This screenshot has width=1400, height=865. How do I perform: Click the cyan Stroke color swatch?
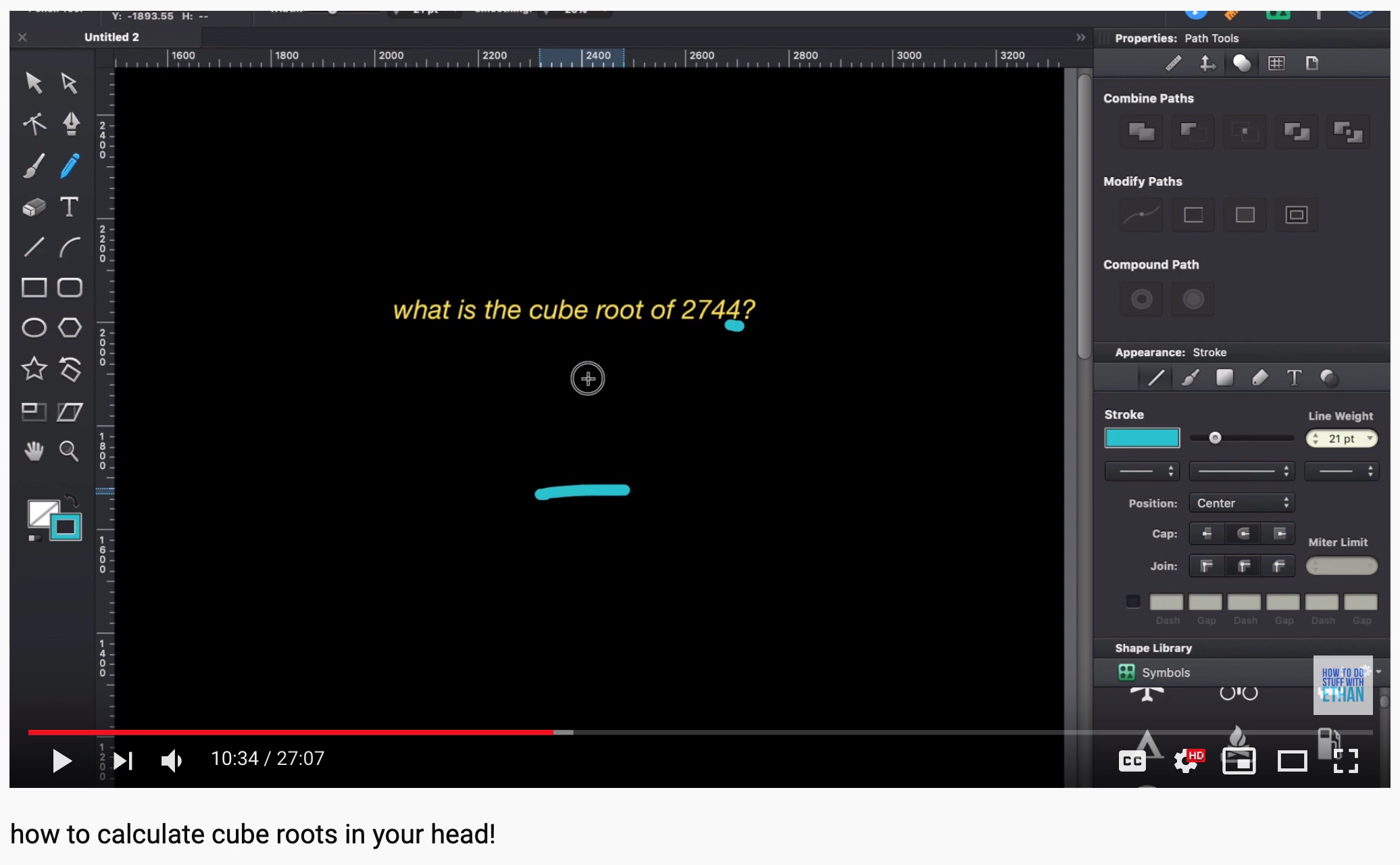(1142, 438)
